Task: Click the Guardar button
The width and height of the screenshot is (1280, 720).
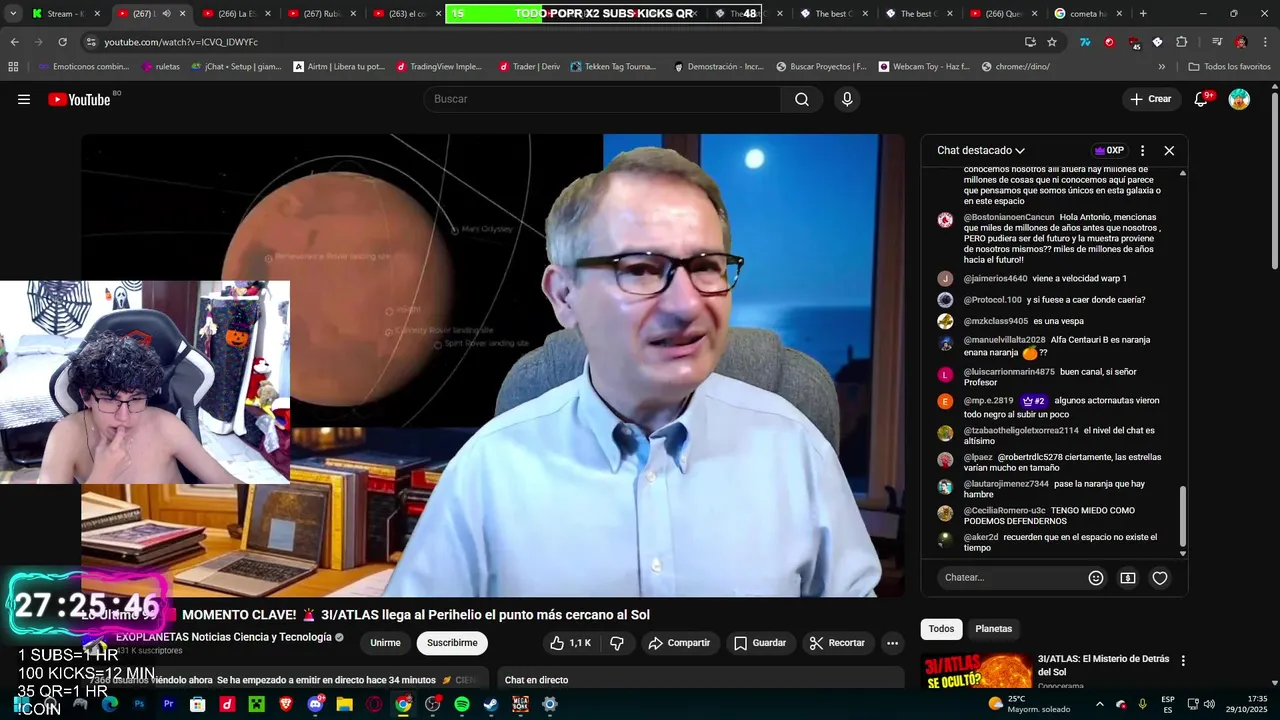Action: [x=759, y=643]
